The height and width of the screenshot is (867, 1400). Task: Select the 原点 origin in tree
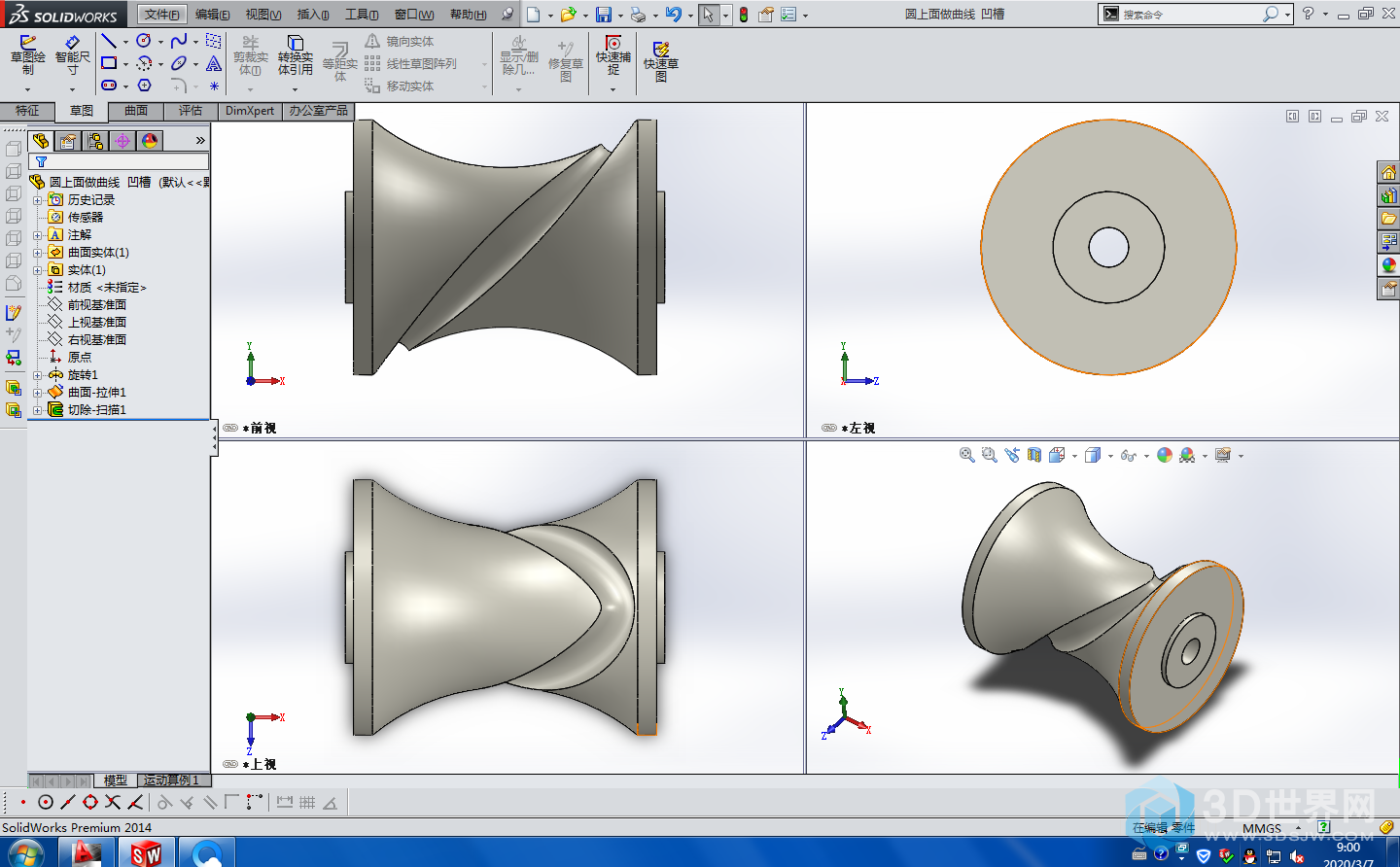pyautogui.click(x=79, y=358)
